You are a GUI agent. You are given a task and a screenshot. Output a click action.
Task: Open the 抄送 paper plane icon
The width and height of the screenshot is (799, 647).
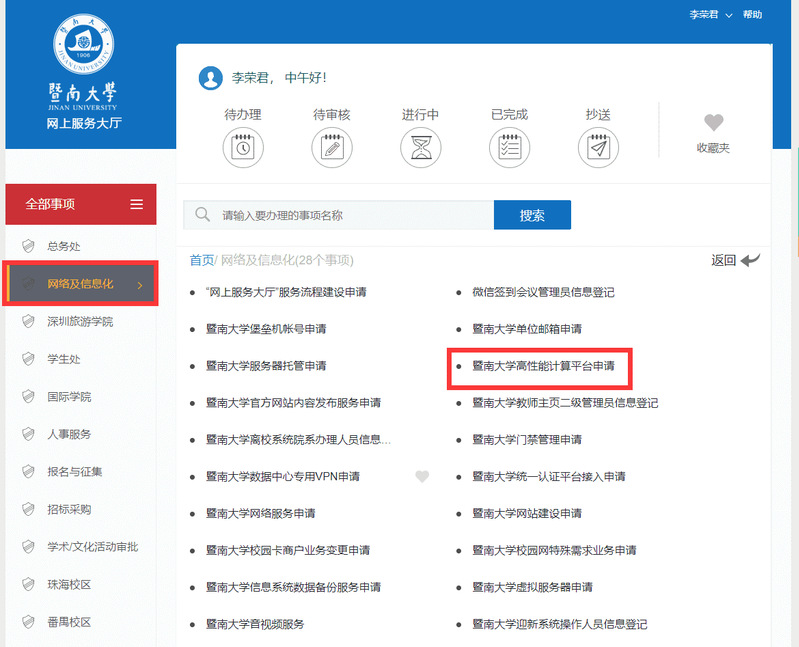click(x=598, y=148)
